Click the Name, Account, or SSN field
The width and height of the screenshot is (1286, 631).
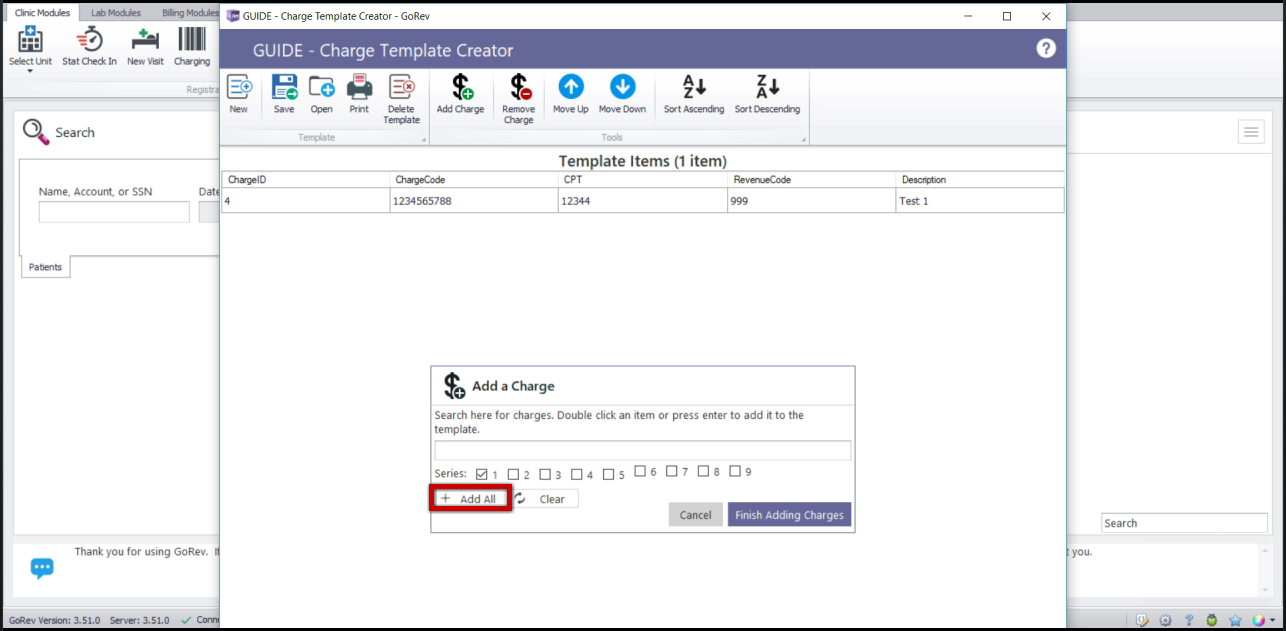pyautogui.click(x=114, y=212)
